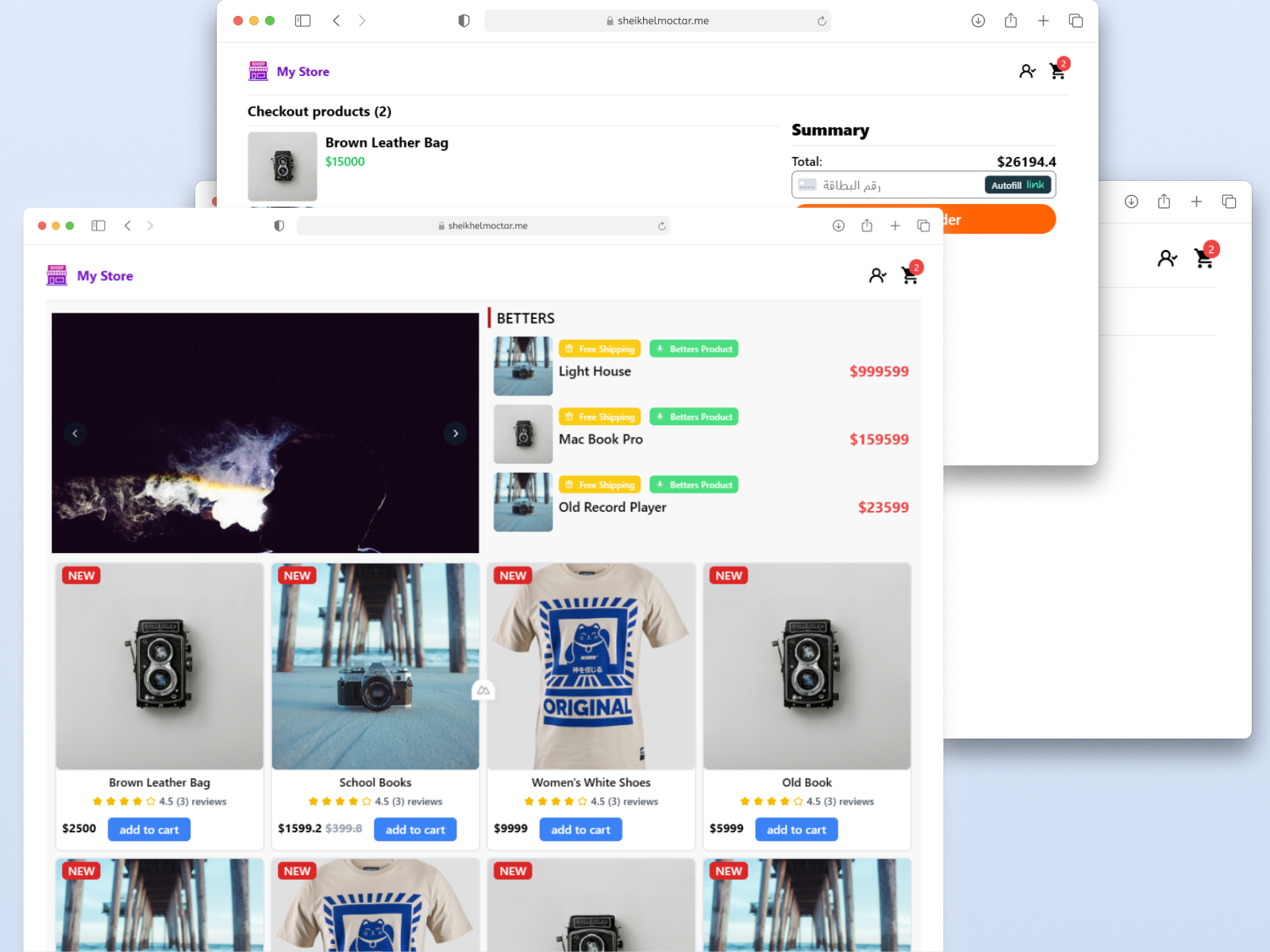
Task: Open new tab in front browser window
Action: tap(895, 226)
